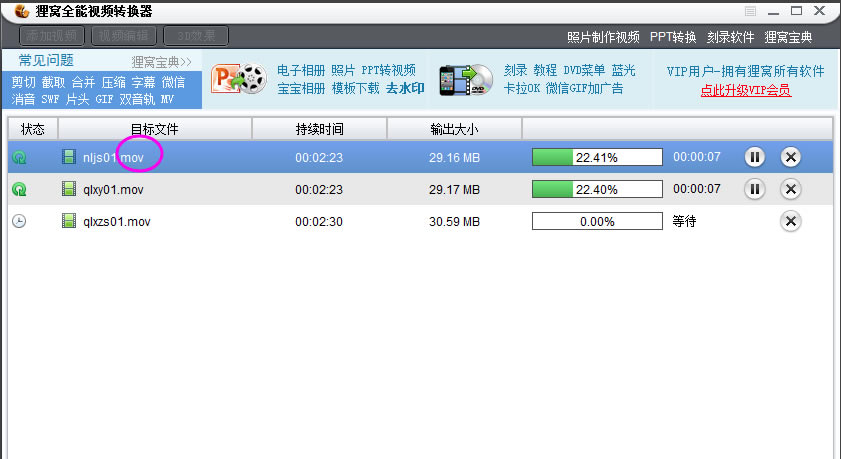Remove the waiting qlxzs01.mov task
The image size is (841, 459).
790,221
